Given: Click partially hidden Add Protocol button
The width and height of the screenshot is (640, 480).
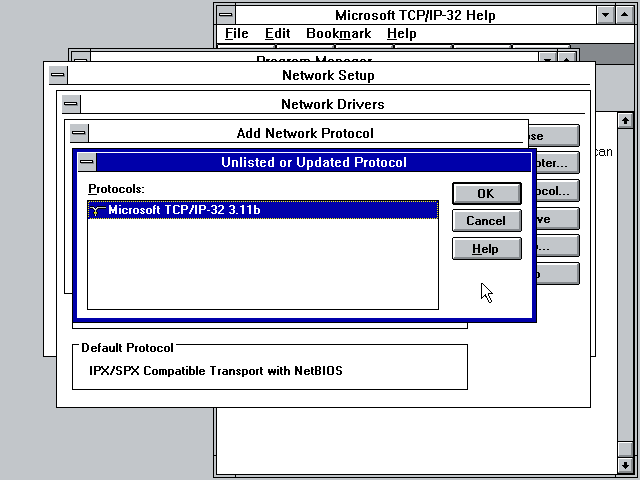Looking at the screenshot, I should (x=557, y=191).
